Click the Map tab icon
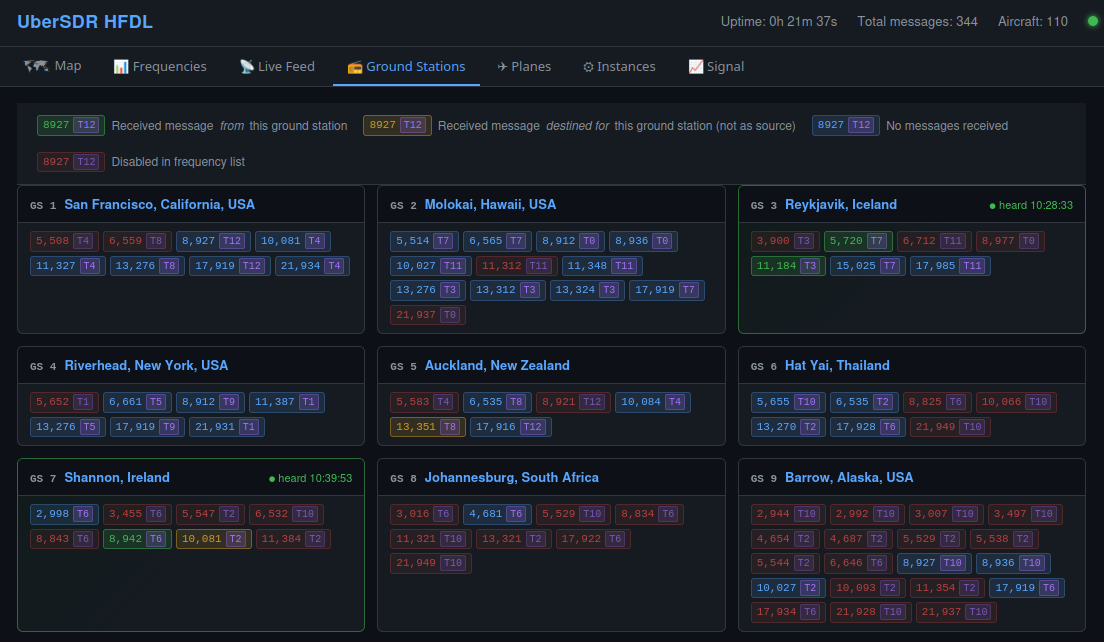This screenshot has height=642, width=1104. [x=36, y=66]
